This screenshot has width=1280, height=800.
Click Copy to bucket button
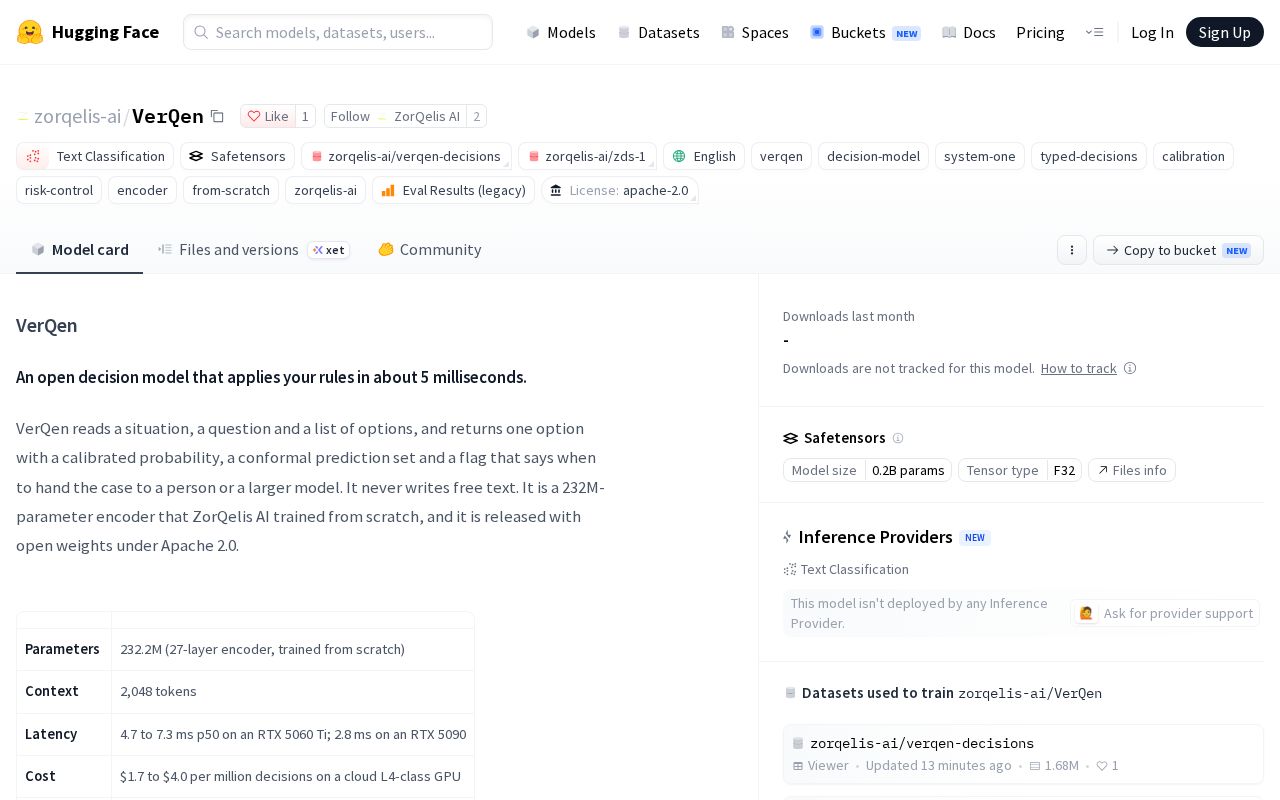[1178, 250]
